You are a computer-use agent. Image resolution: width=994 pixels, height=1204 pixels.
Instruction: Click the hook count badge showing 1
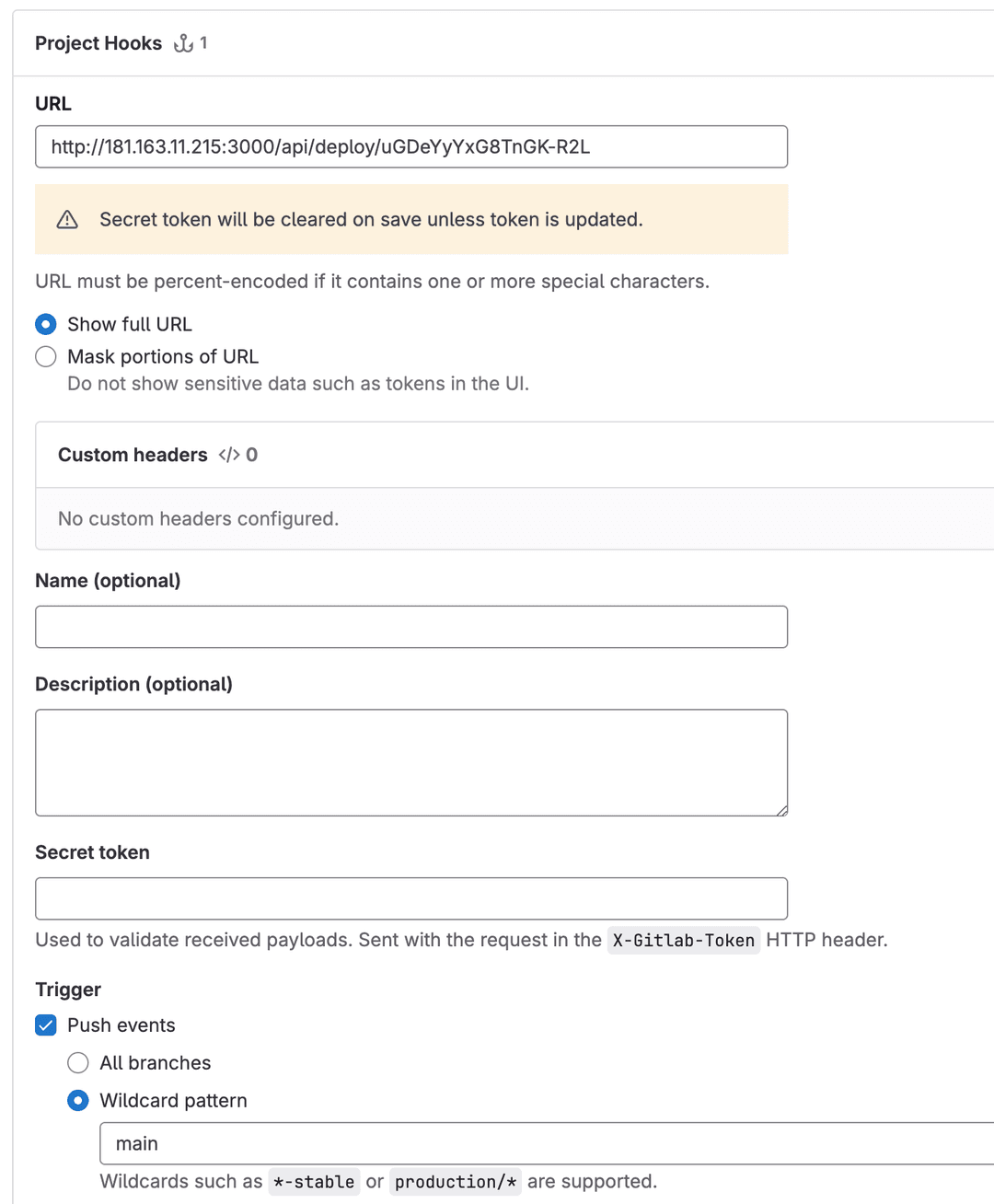click(x=203, y=42)
